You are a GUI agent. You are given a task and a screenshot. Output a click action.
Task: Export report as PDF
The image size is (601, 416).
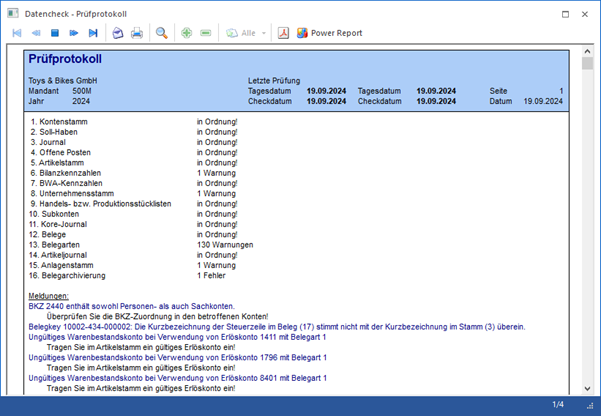[x=283, y=33]
